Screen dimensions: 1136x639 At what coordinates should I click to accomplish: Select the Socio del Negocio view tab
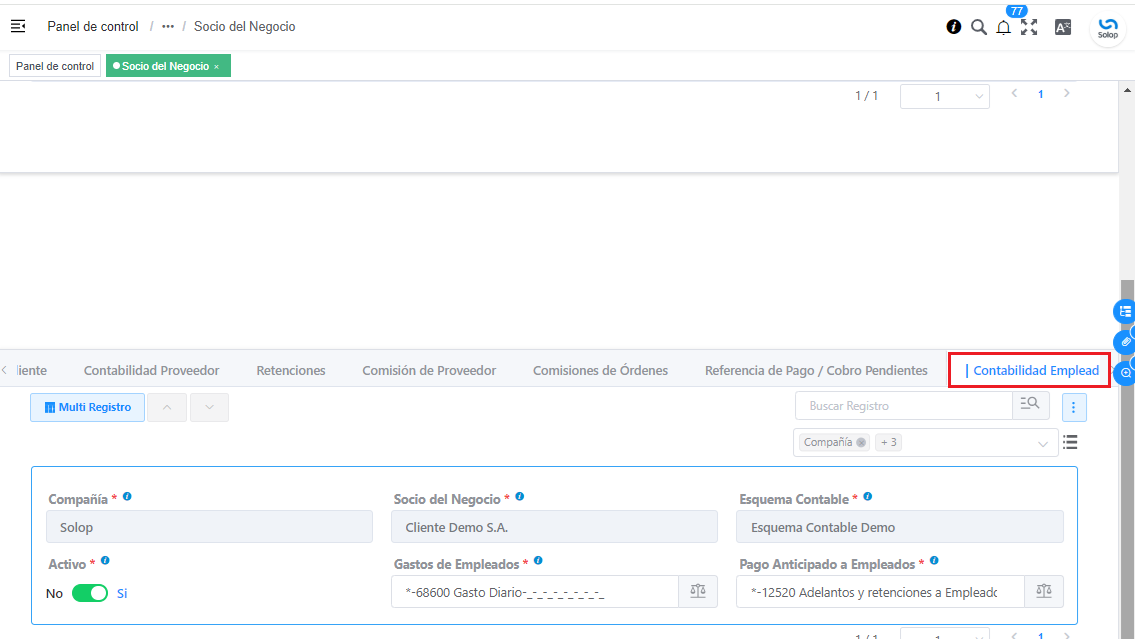click(168, 66)
